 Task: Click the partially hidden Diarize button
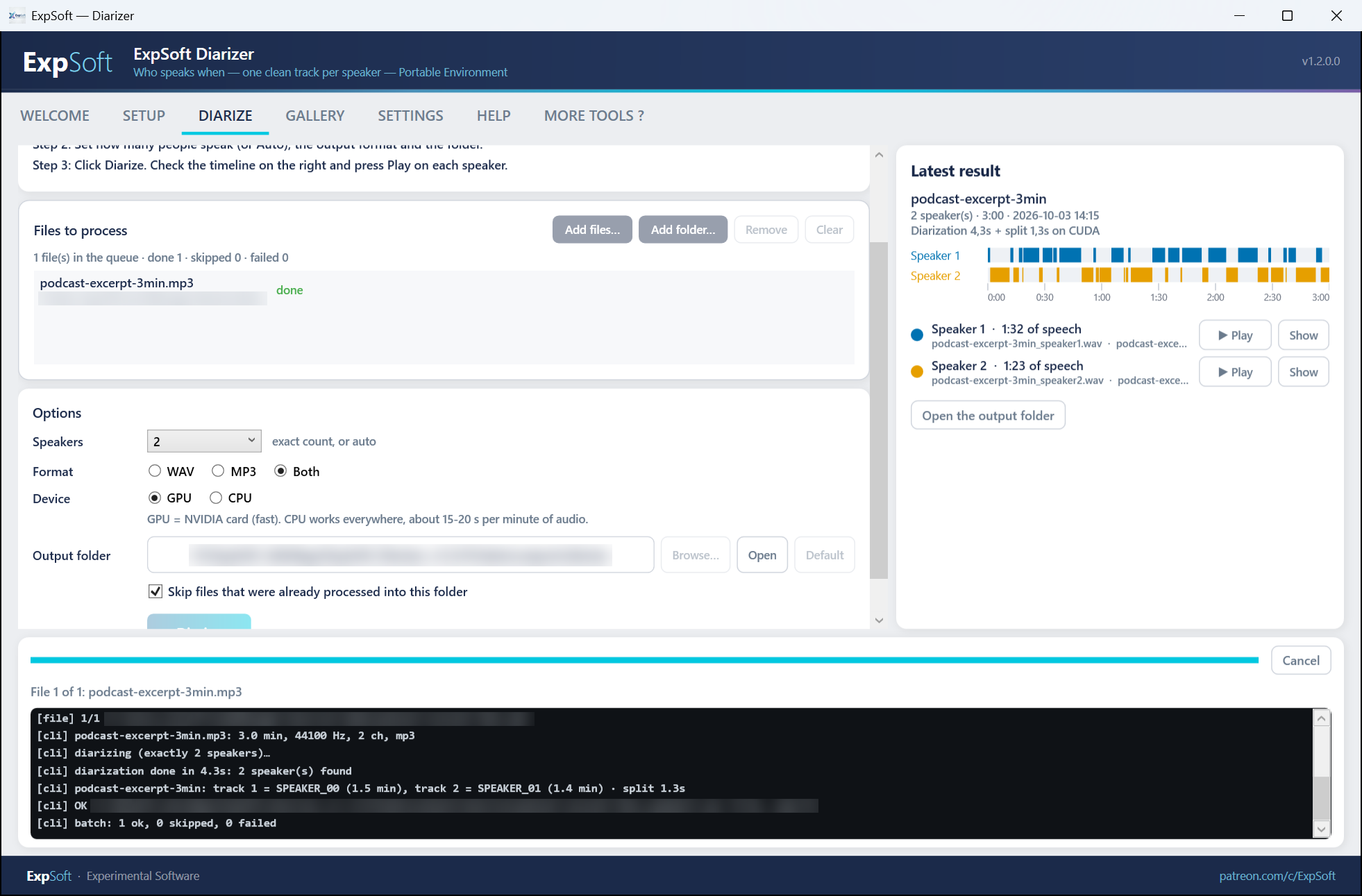pyautogui.click(x=199, y=621)
